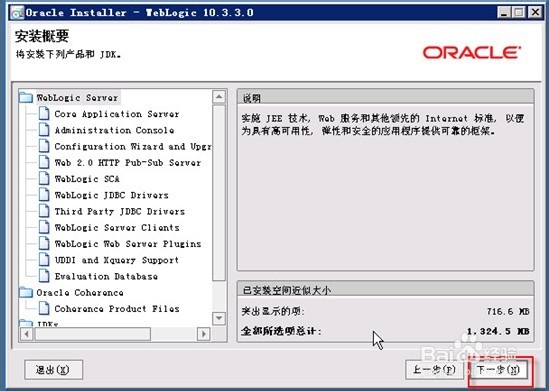This screenshot has width=549, height=391.
Task: Click the tree's vertical scrollbar thumb
Action: pyautogui.click(x=219, y=193)
